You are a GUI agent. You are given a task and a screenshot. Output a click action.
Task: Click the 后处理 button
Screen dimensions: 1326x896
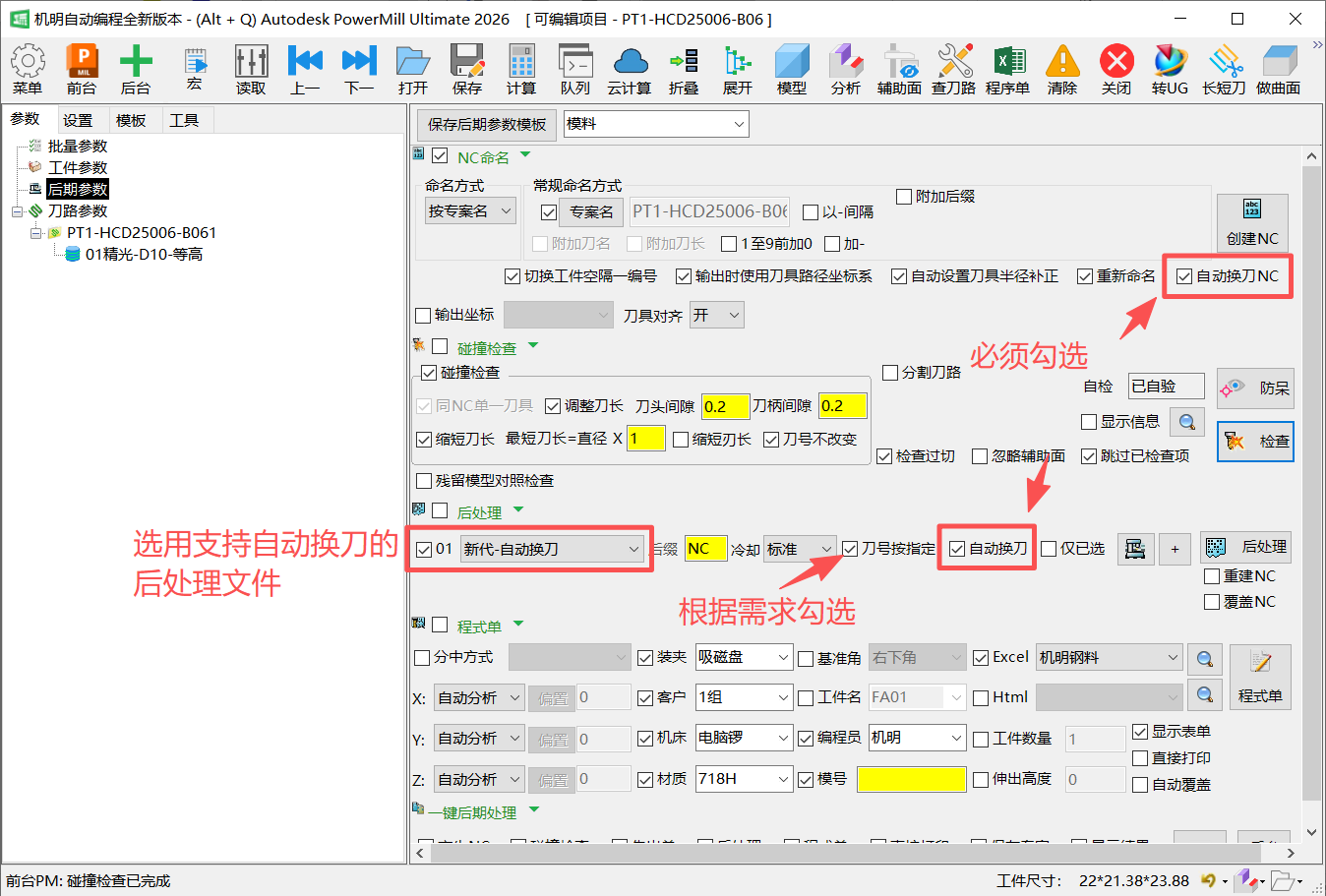tap(1245, 547)
